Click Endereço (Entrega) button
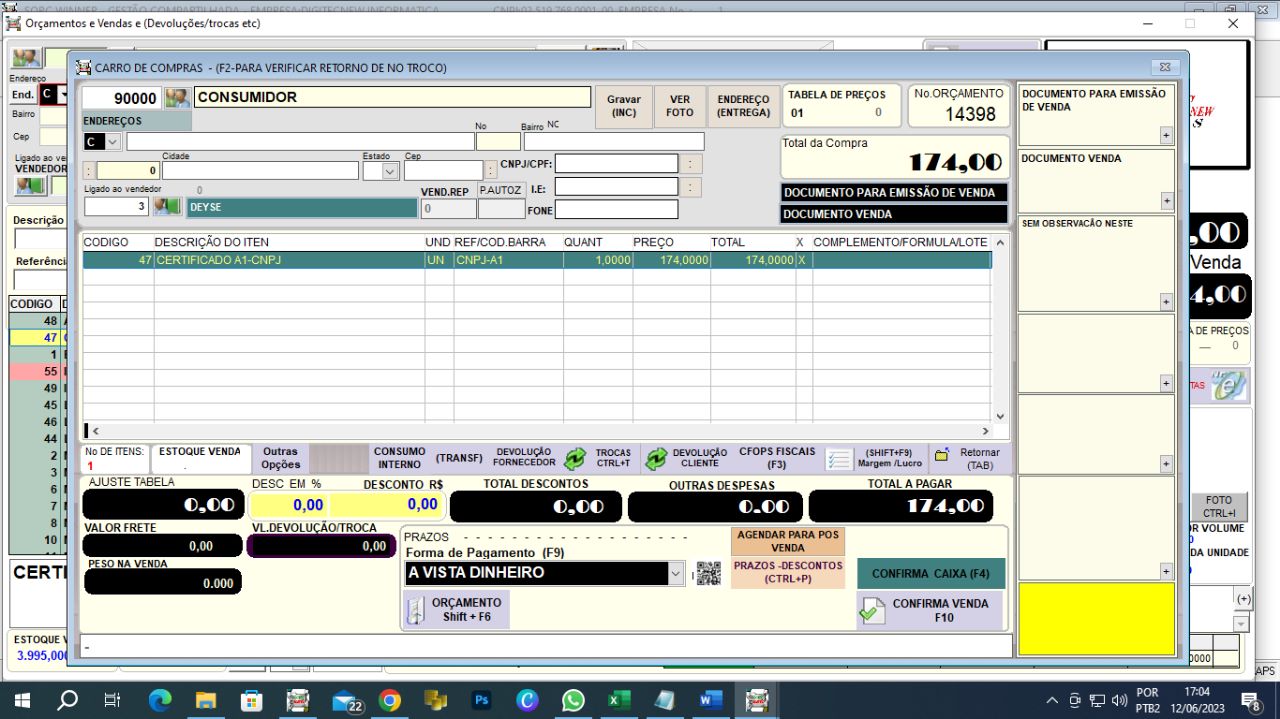 click(x=743, y=106)
